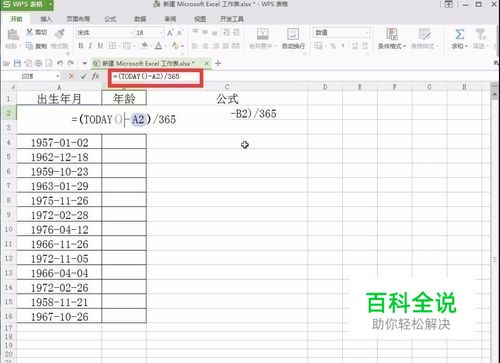Click the vertical scrollbar up arrow
The height and width of the screenshot is (363, 500).
click(x=495, y=94)
